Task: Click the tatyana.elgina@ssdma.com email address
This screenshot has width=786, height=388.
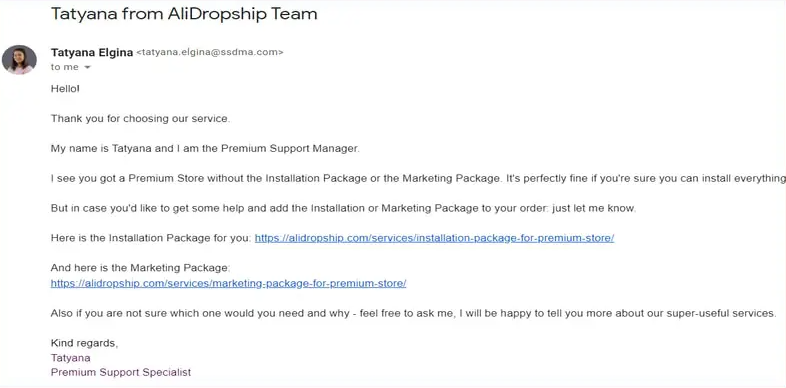Action: pyautogui.click(x=210, y=52)
